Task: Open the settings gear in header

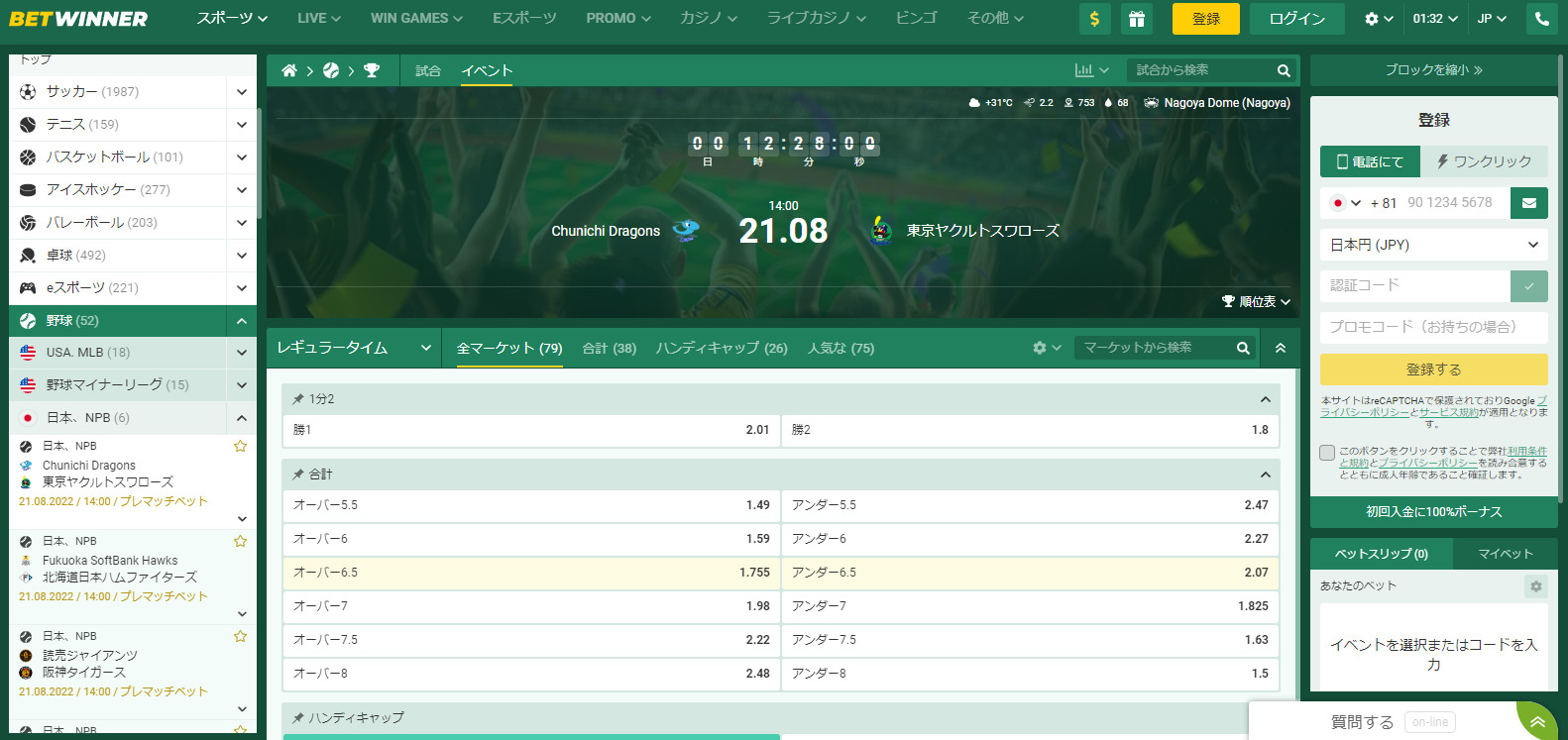Action: (x=1379, y=19)
